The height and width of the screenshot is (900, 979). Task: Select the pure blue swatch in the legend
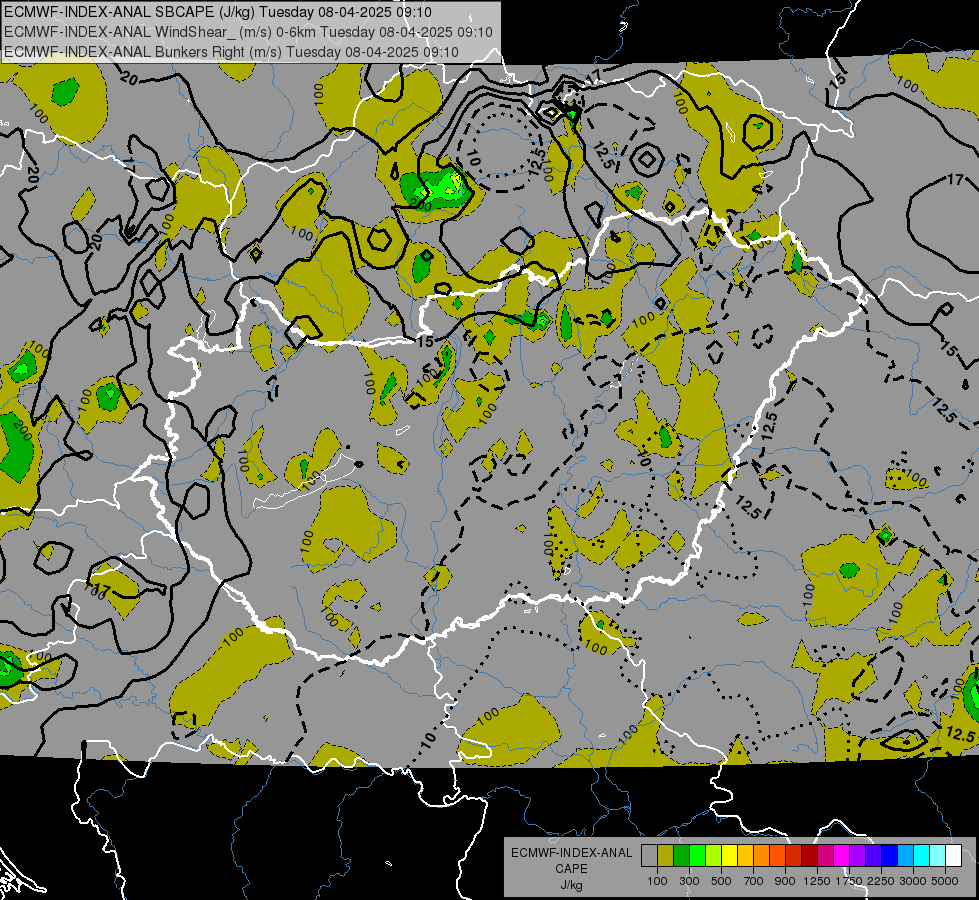(x=889, y=855)
